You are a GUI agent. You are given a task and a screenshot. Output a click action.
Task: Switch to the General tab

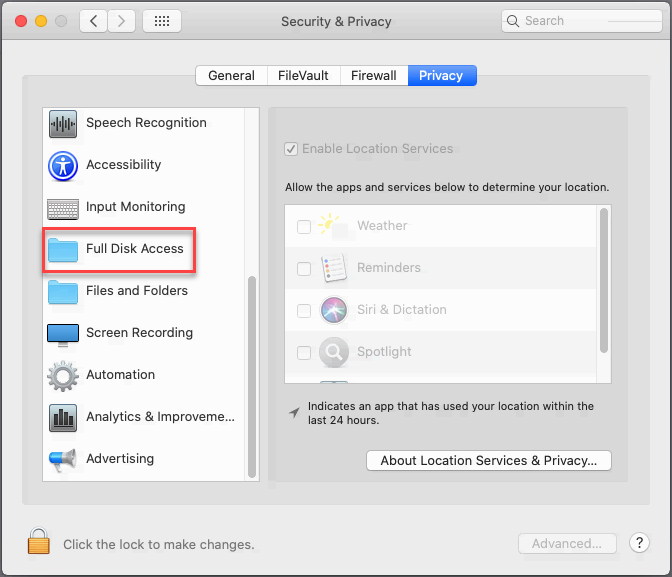pos(231,75)
